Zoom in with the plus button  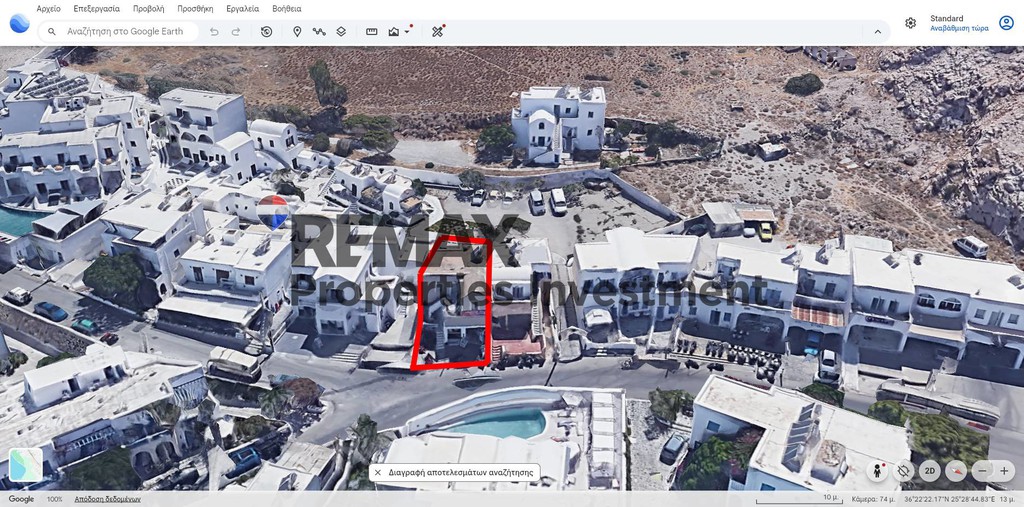[x=1004, y=470]
